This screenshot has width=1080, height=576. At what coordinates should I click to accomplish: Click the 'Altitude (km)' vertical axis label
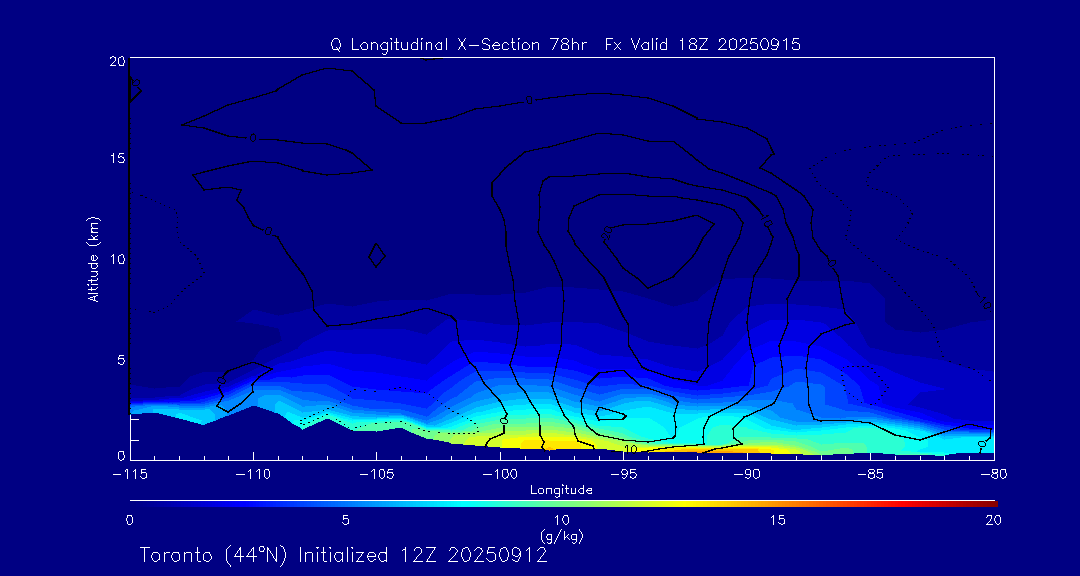pyautogui.click(x=93, y=259)
